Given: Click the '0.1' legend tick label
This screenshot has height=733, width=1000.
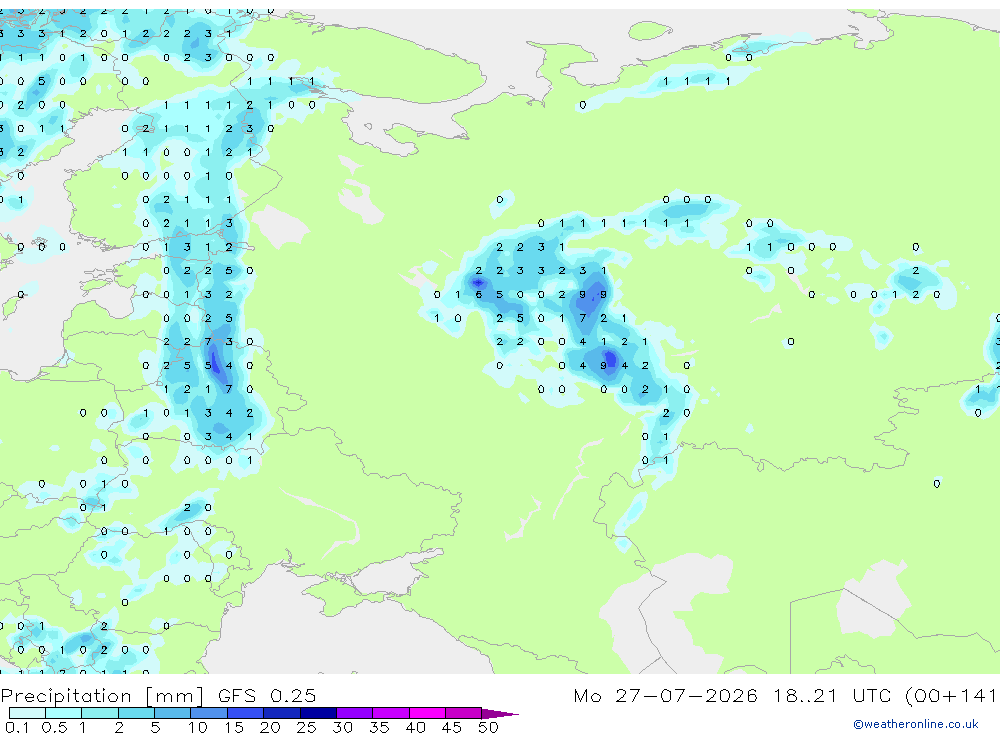Looking at the screenshot, I should 17,727.
